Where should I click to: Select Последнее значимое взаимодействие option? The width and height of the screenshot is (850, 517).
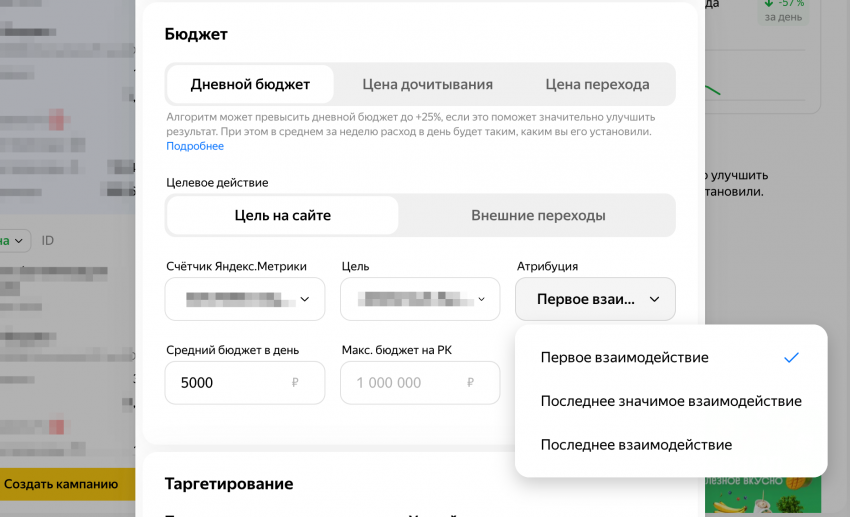[670, 401]
